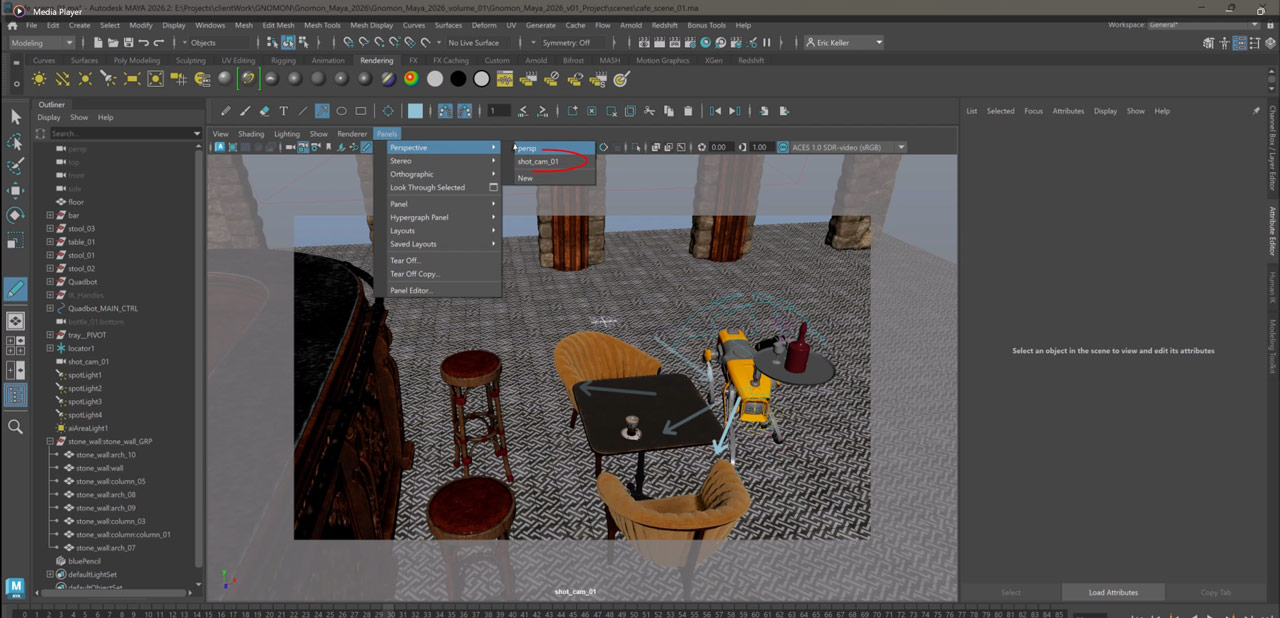Viewport: 1280px width, 618px height.
Task: Toggle the Blue Pencil ghost previous frames button
Action: [445, 111]
